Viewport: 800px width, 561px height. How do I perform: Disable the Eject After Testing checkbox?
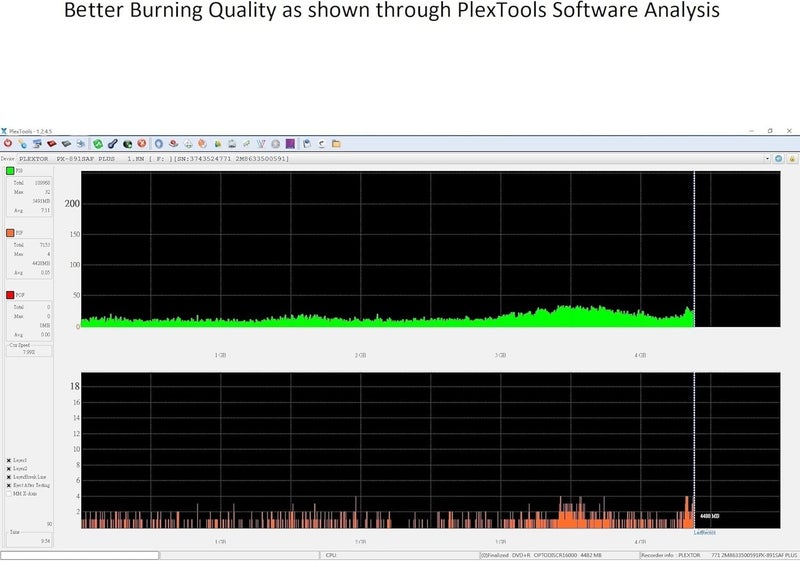9,485
